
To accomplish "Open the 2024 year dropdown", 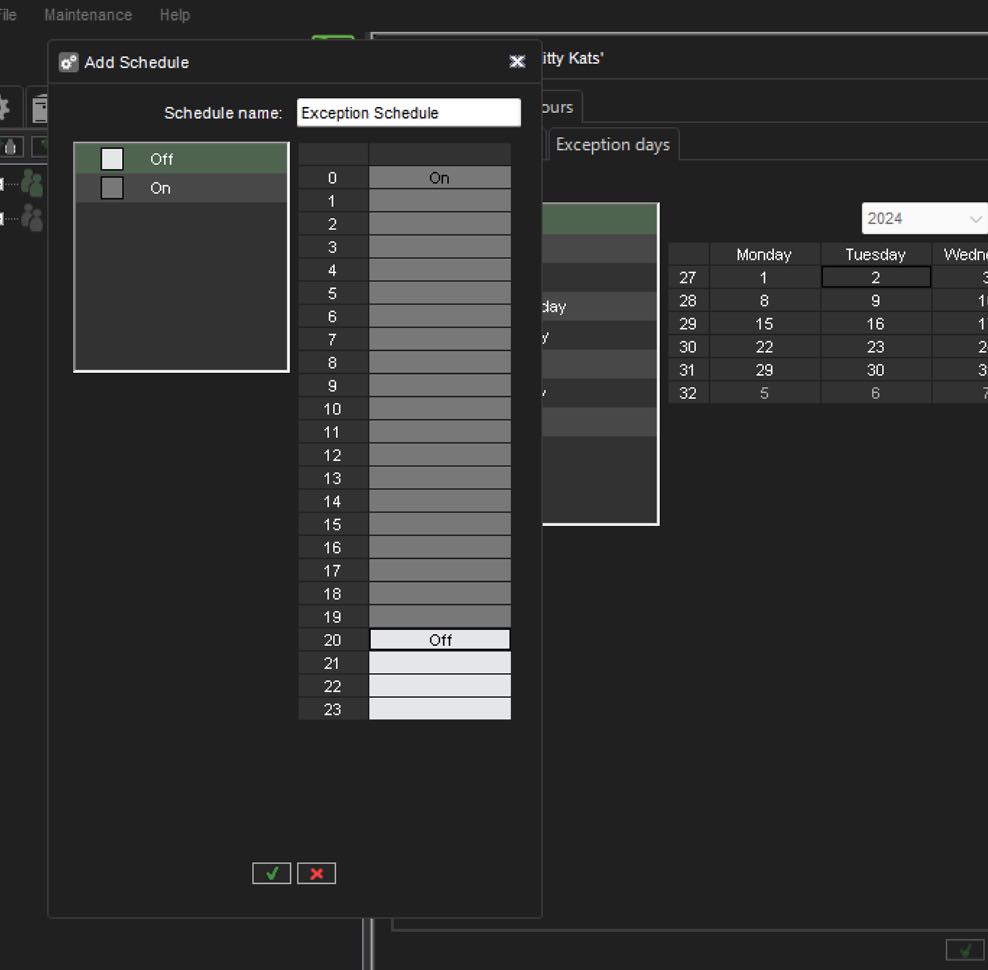I will (x=922, y=218).
